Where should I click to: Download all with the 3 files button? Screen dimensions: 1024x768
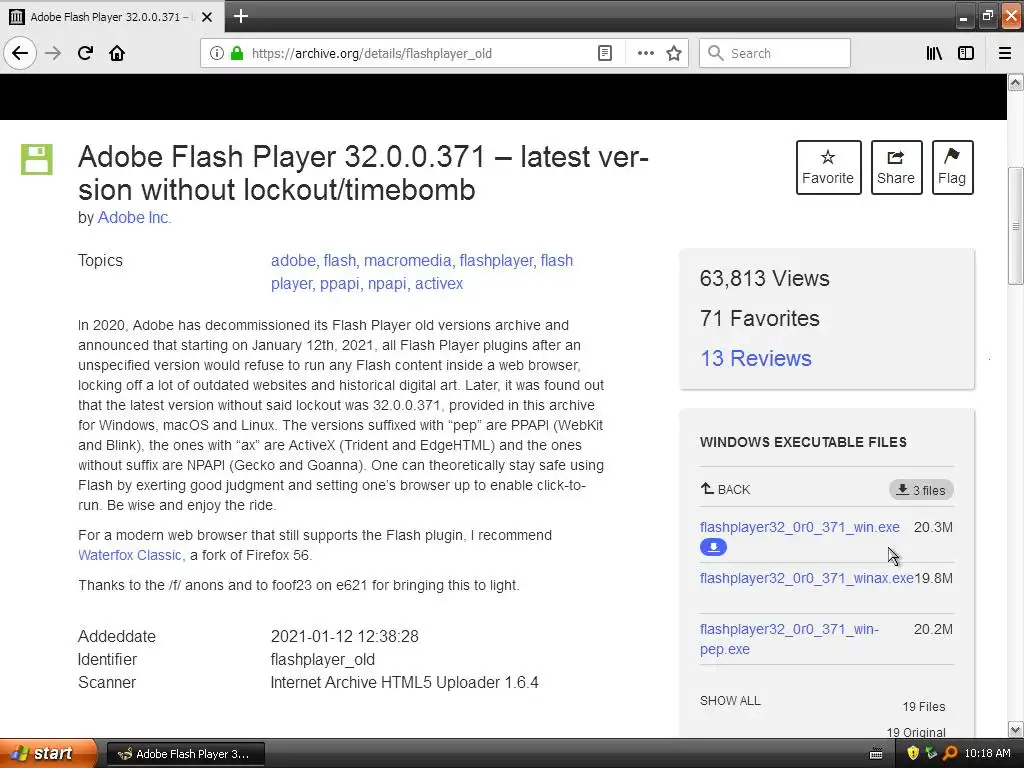(x=921, y=490)
